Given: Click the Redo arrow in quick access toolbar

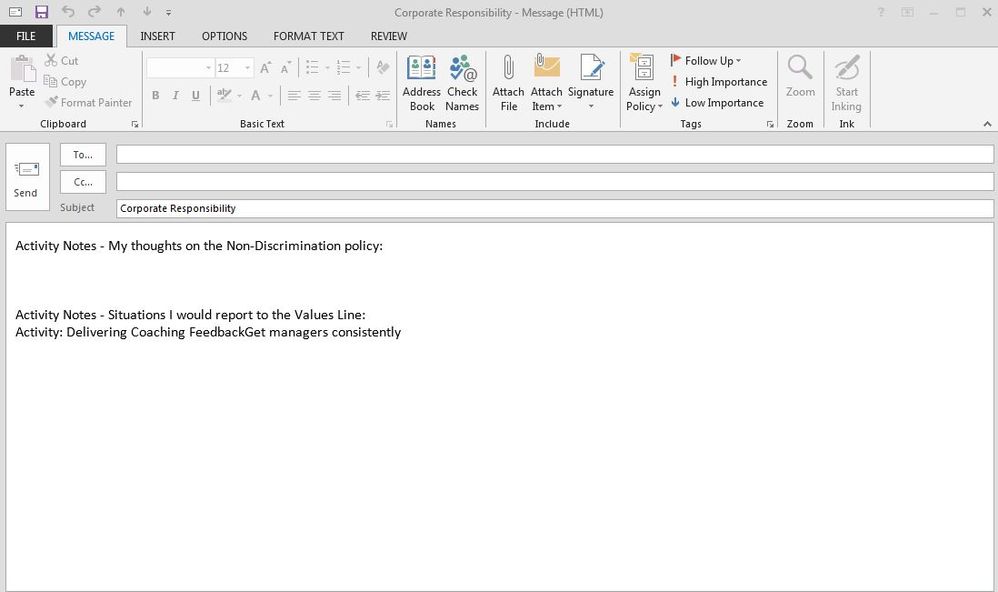Looking at the screenshot, I should pos(94,12).
